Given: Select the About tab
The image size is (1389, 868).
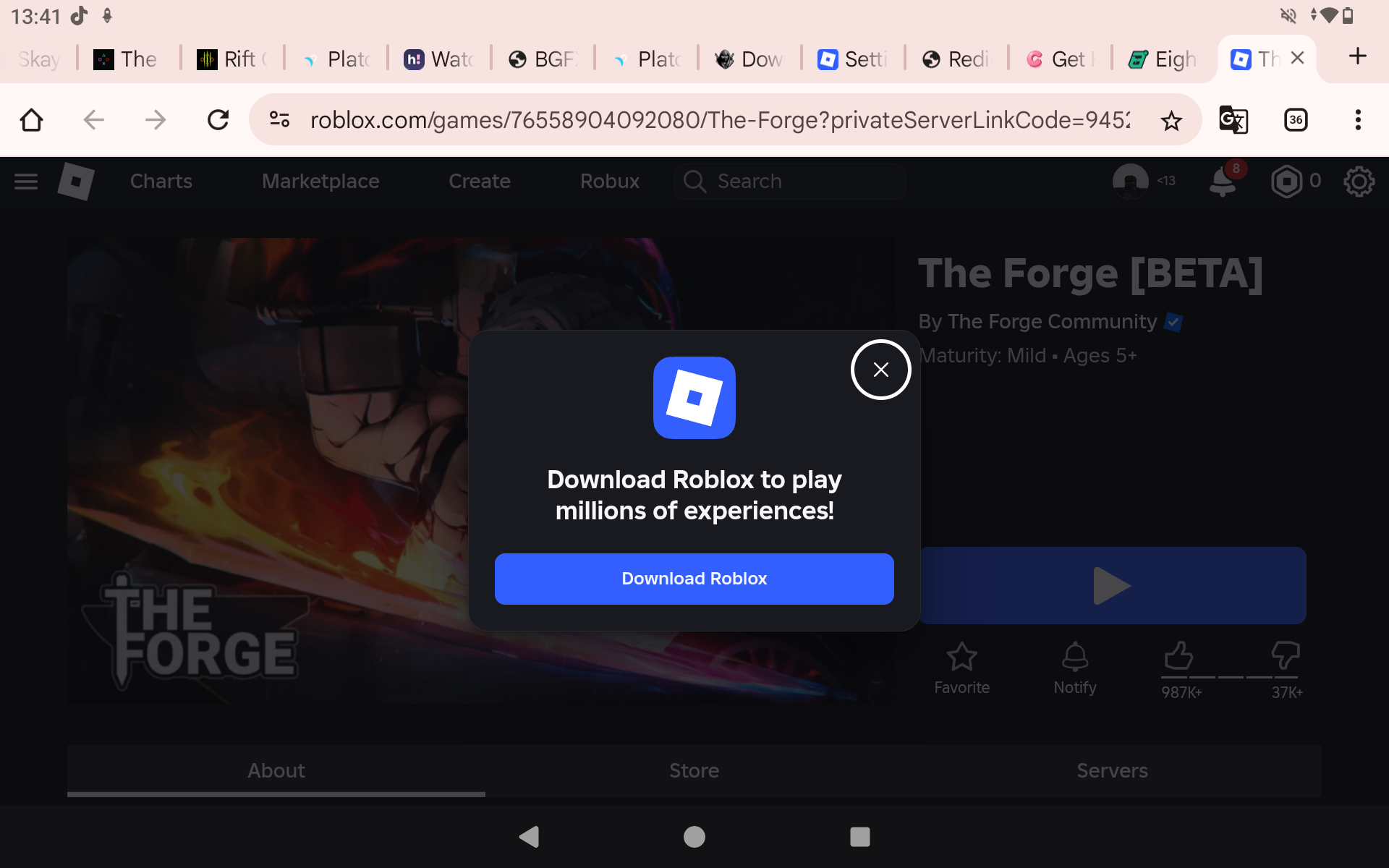Looking at the screenshot, I should tap(276, 770).
